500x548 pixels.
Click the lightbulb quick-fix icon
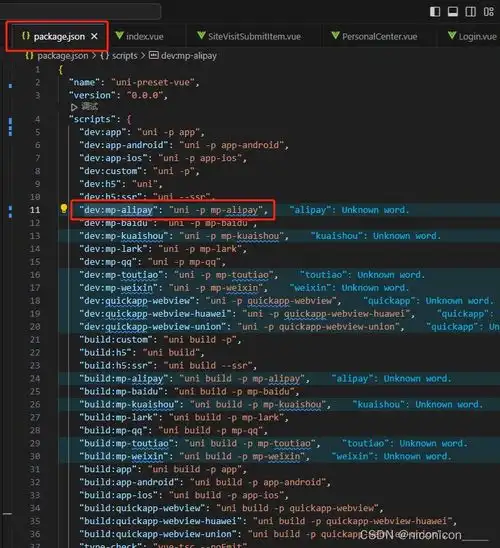pyautogui.click(x=64, y=209)
